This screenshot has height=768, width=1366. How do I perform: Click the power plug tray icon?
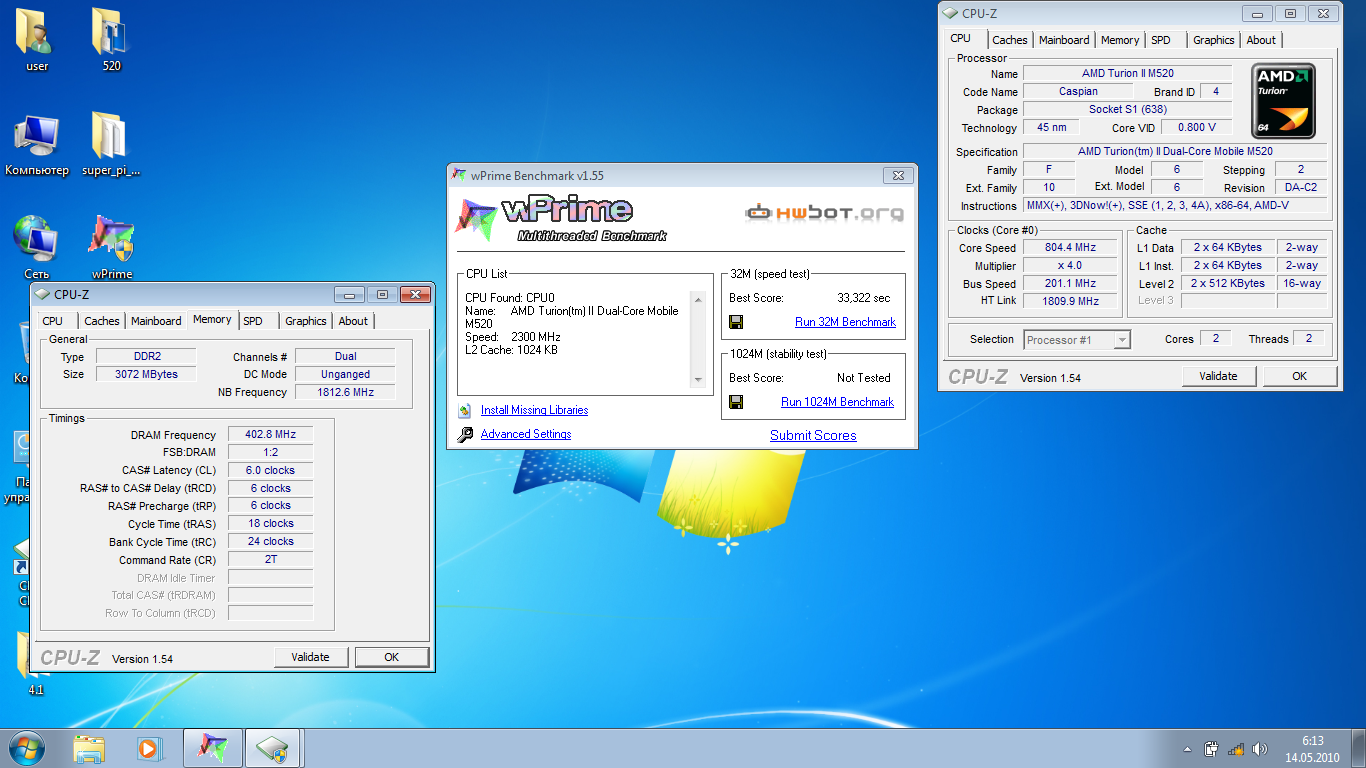click(x=1211, y=749)
